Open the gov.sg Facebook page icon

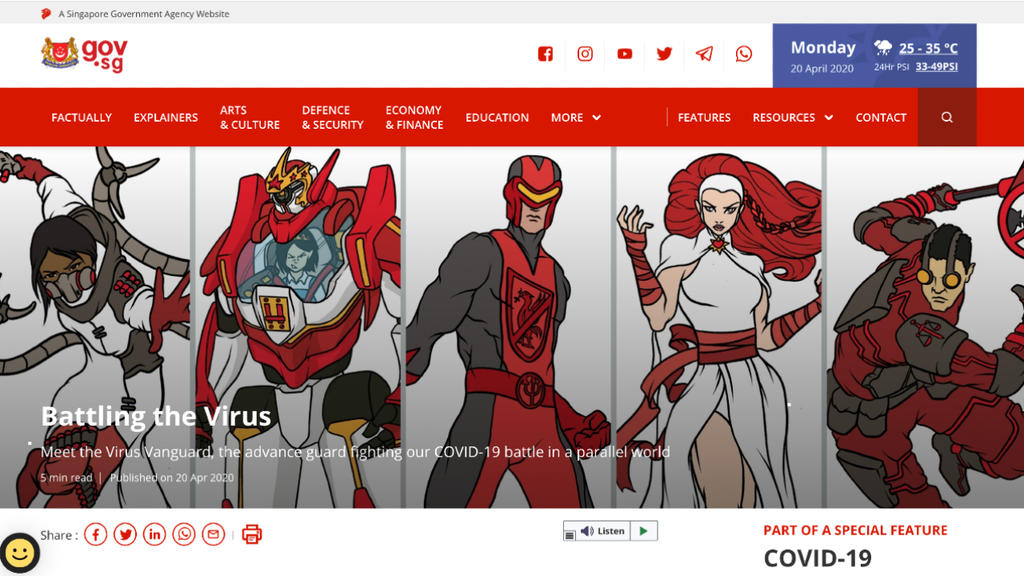545,54
